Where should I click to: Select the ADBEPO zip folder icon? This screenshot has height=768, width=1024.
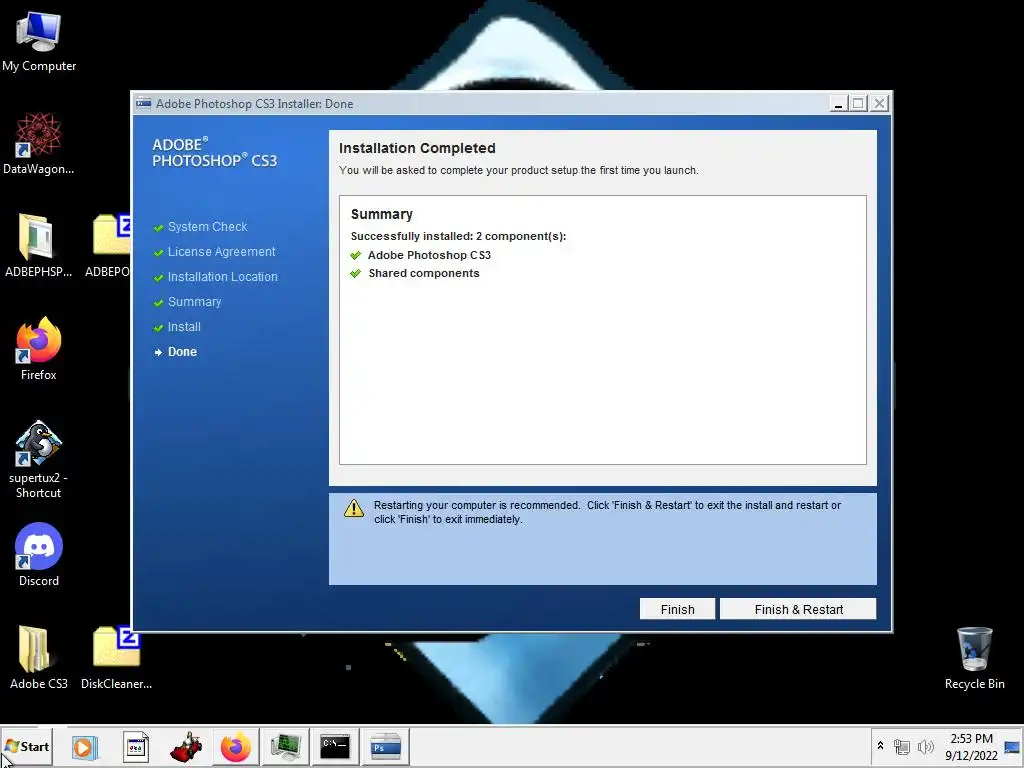point(110,246)
